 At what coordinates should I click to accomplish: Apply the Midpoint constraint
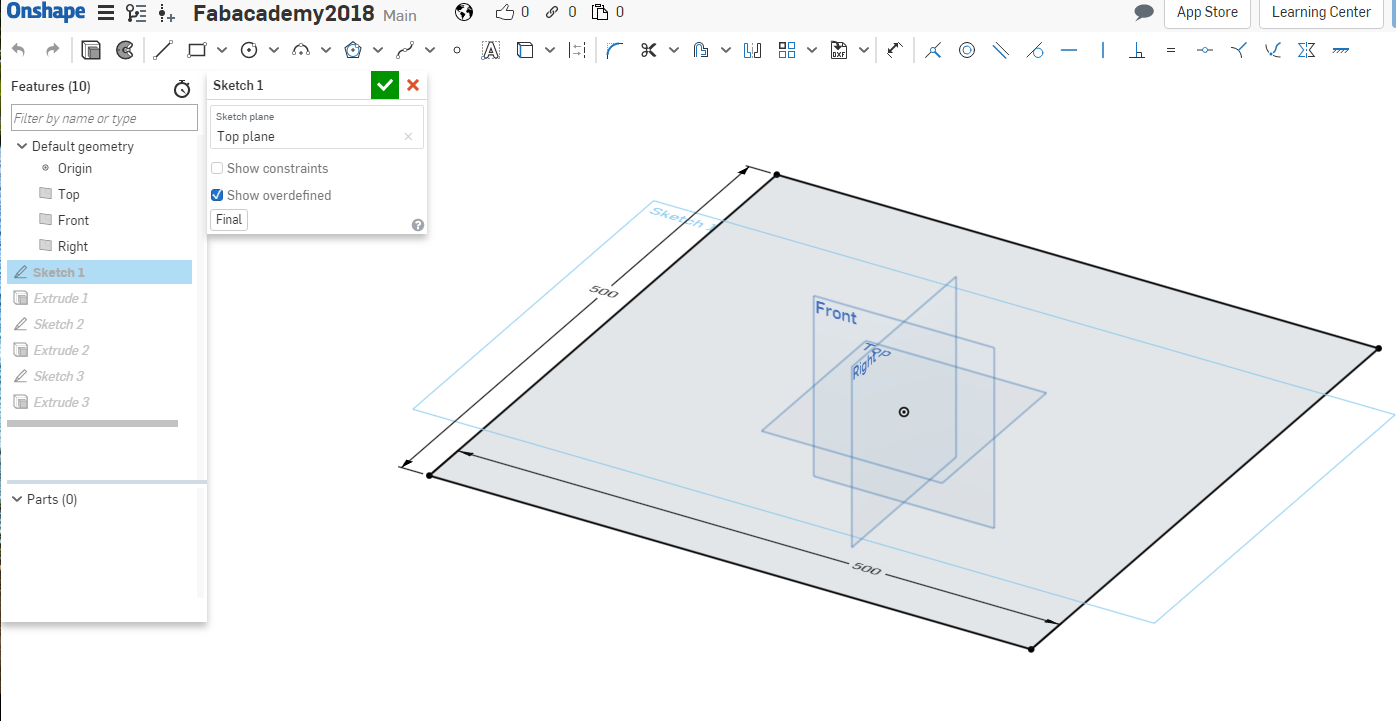click(x=1205, y=50)
